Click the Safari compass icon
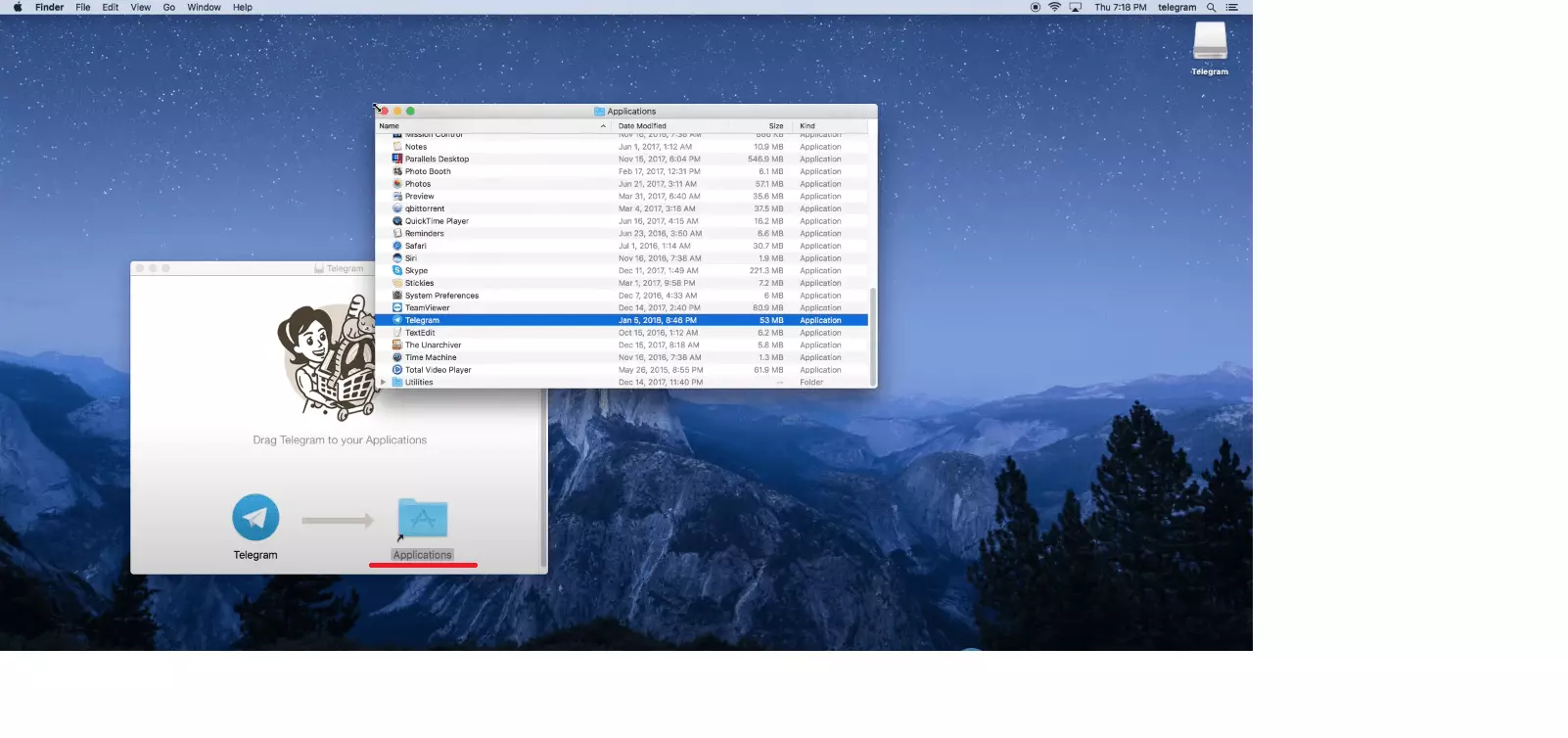Viewport: 1568px width, 738px height. click(397, 246)
